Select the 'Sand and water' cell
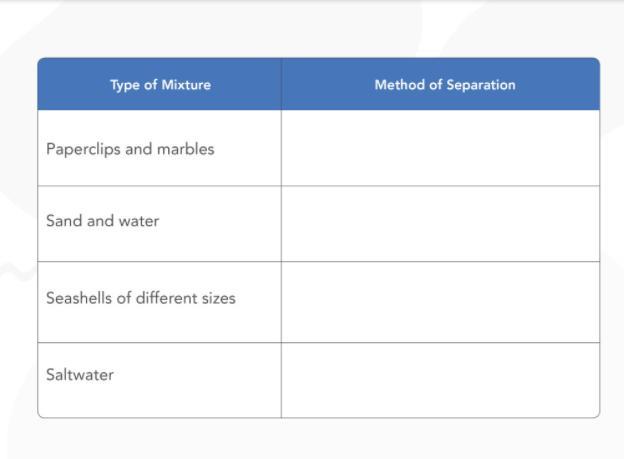The width and height of the screenshot is (624, 459). [x=160, y=224]
